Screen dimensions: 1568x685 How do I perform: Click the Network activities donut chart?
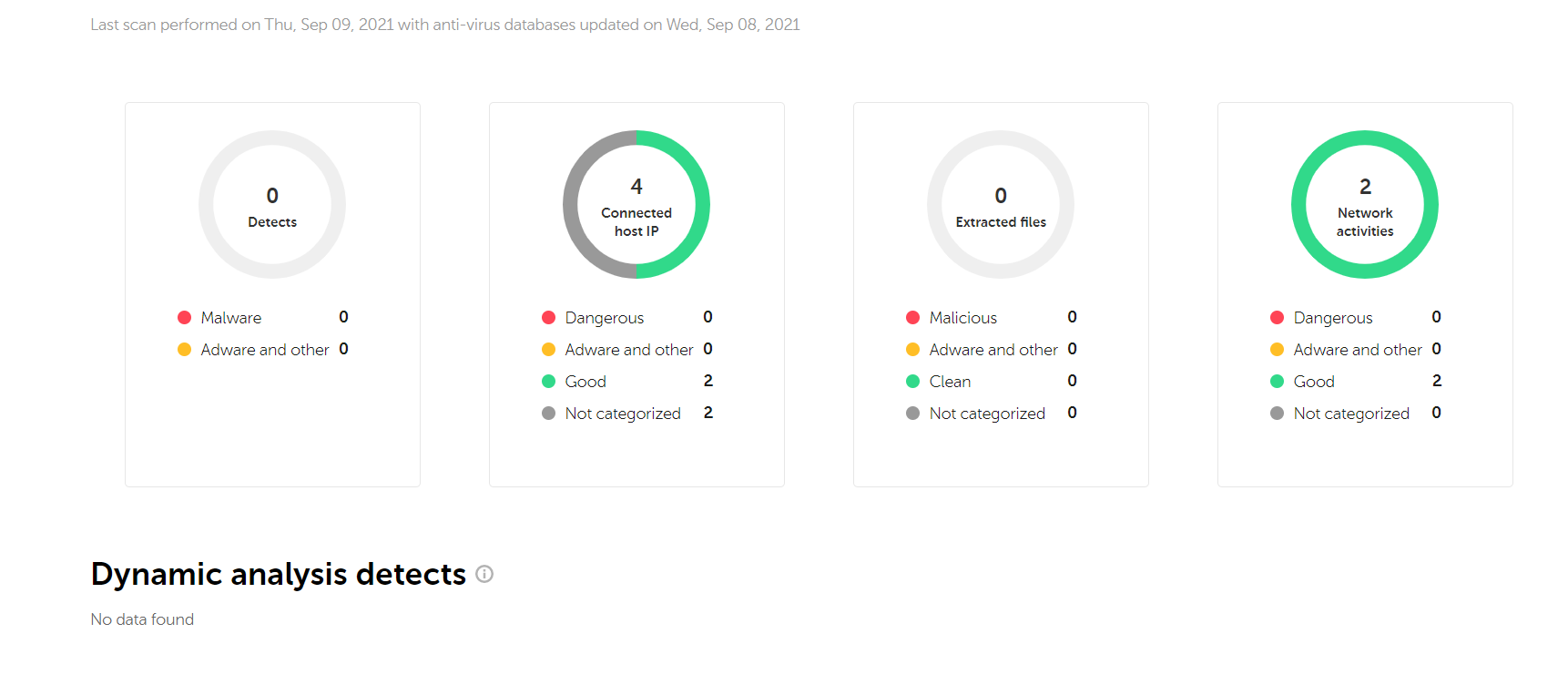click(1365, 205)
